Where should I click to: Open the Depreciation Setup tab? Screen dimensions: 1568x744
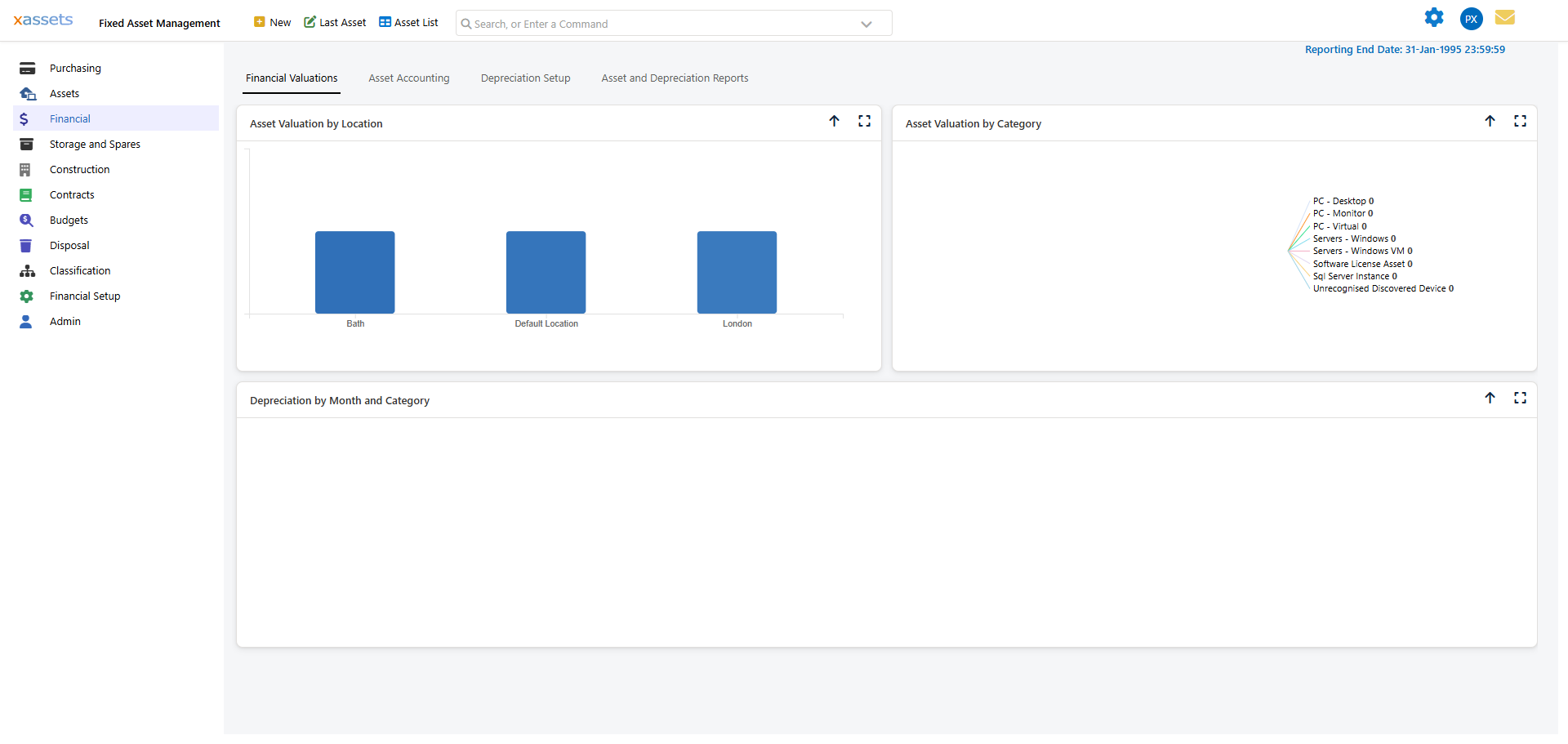[x=525, y=78]
